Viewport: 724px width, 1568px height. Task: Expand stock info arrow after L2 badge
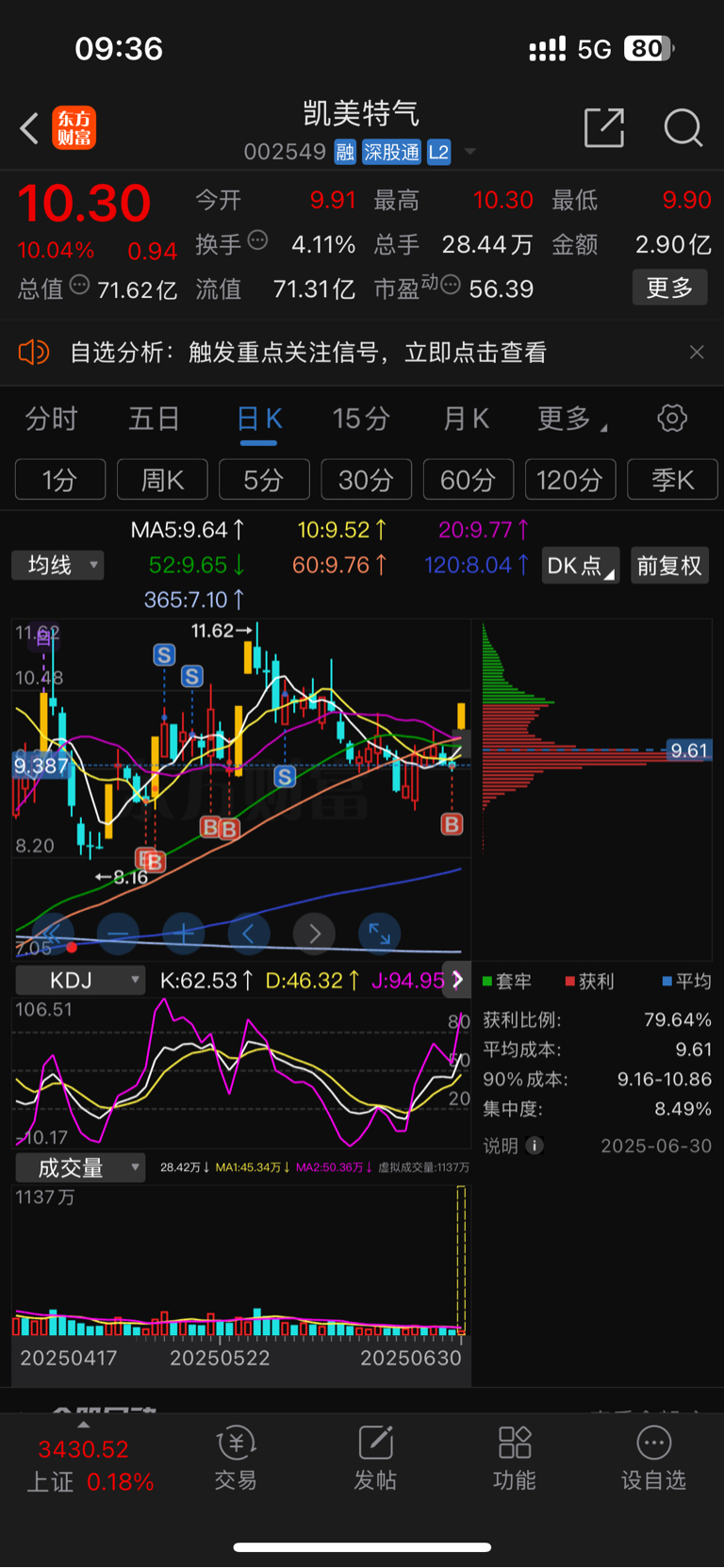pyautogui.click(x=469, y=152)
